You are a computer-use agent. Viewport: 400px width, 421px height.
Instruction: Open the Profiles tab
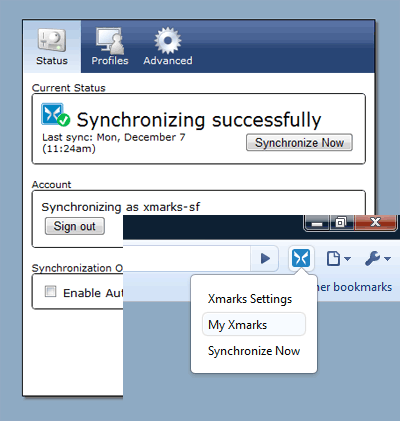[x=110, y=47]
